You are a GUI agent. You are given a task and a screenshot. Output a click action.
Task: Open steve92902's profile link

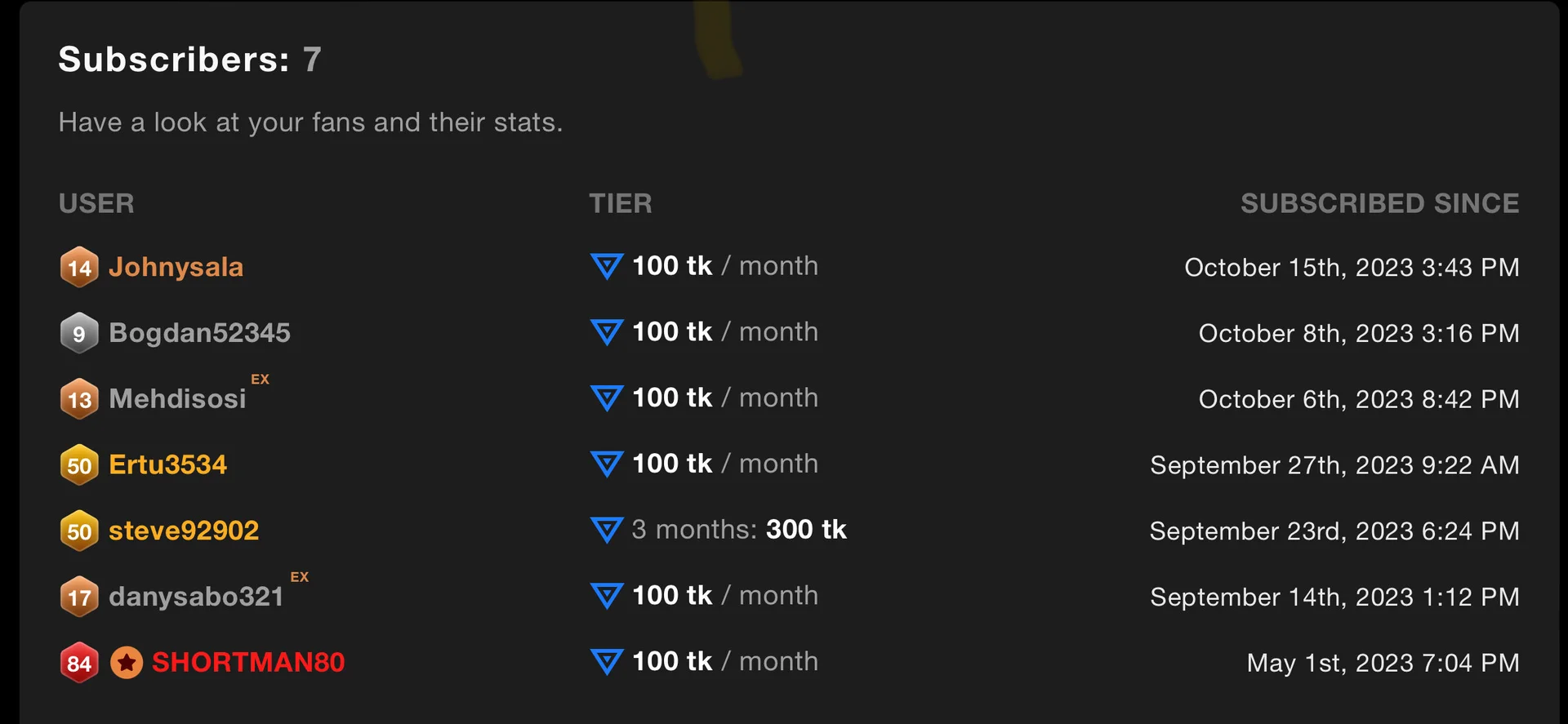pos(184,531)
